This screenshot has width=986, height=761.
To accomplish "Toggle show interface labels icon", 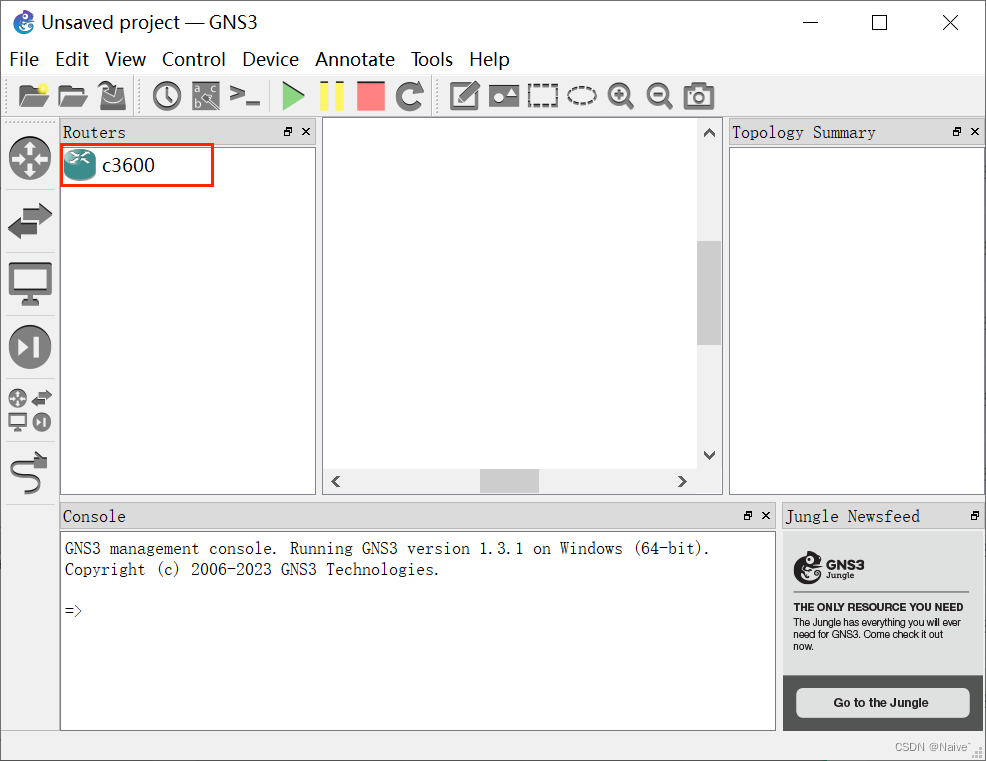I will (206, 96).
